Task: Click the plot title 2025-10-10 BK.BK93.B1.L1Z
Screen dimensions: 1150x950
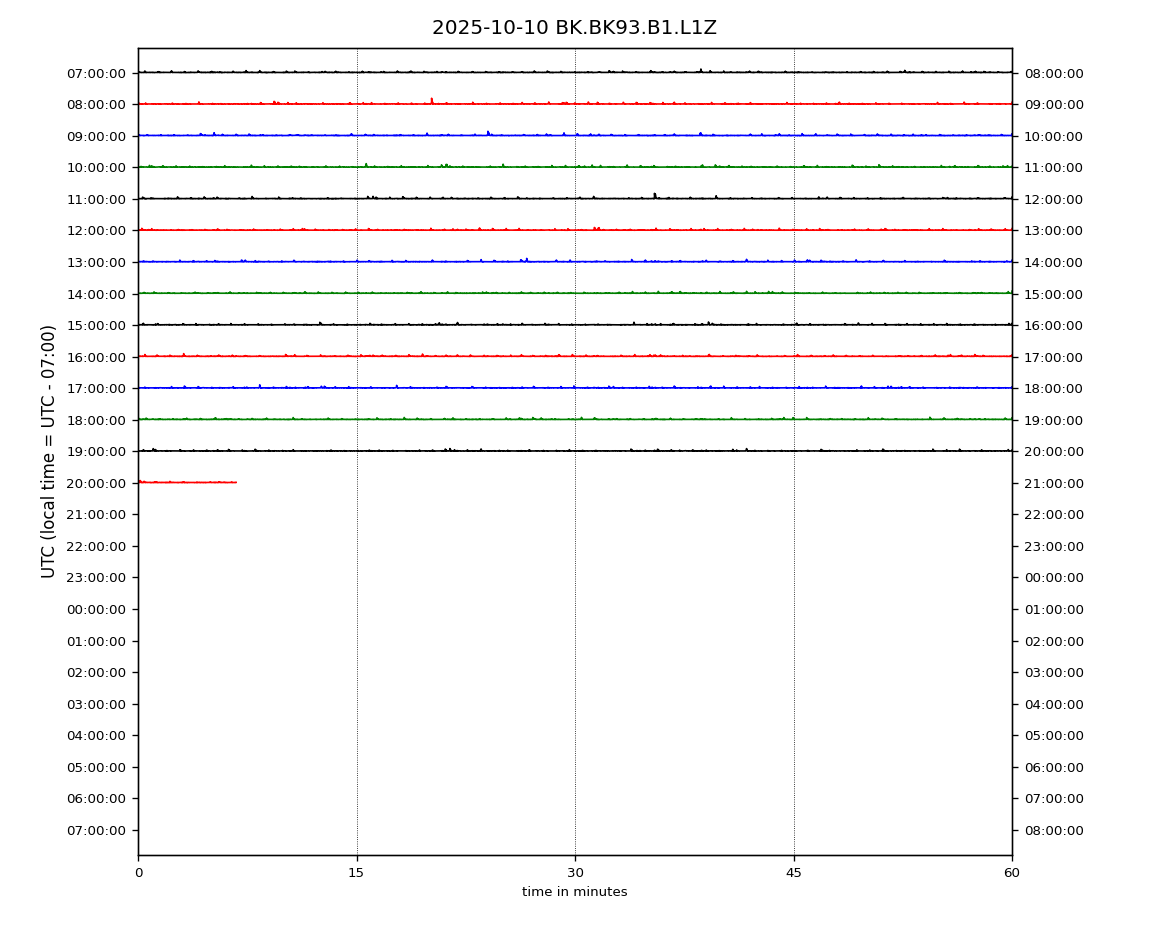Action: (574, 28)
